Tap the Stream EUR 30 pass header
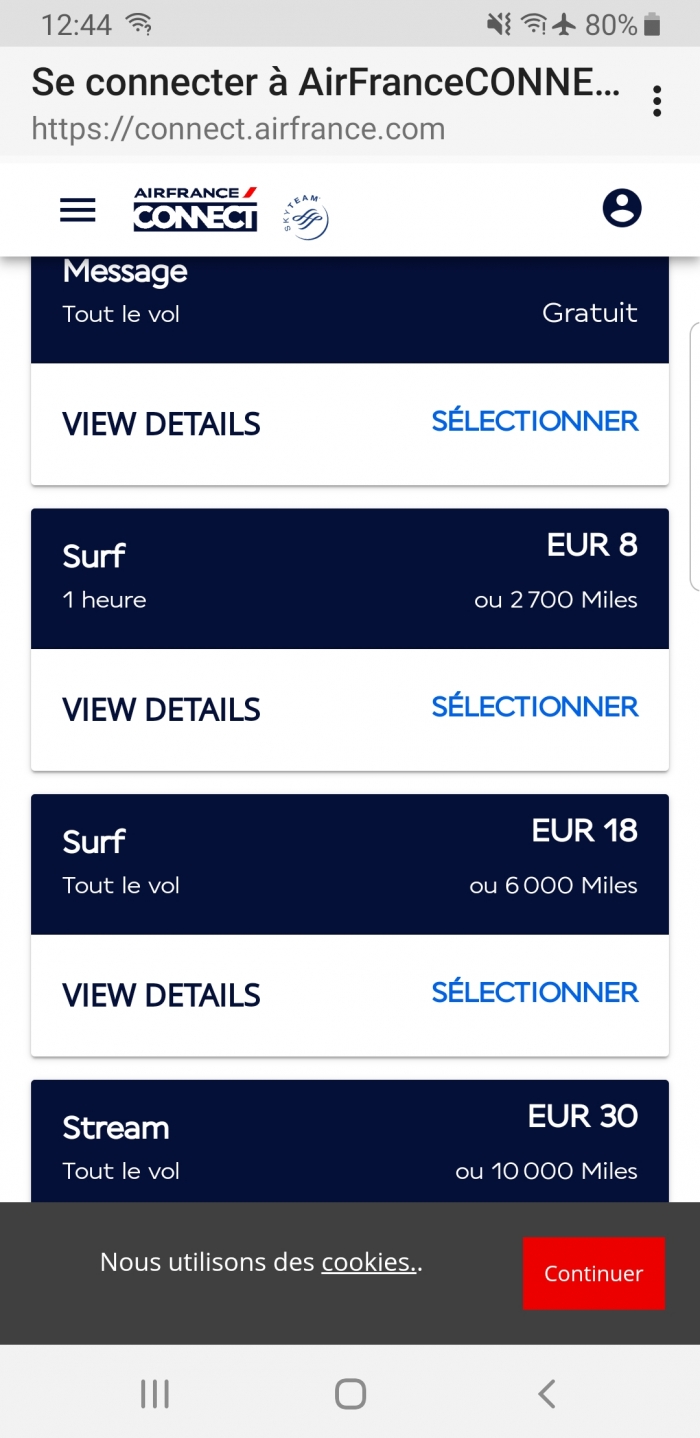Viewport: 700px width, 1438px height. pos(350,1141)
